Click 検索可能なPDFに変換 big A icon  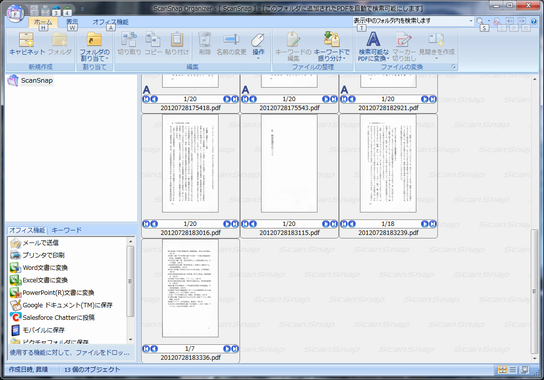373,47
